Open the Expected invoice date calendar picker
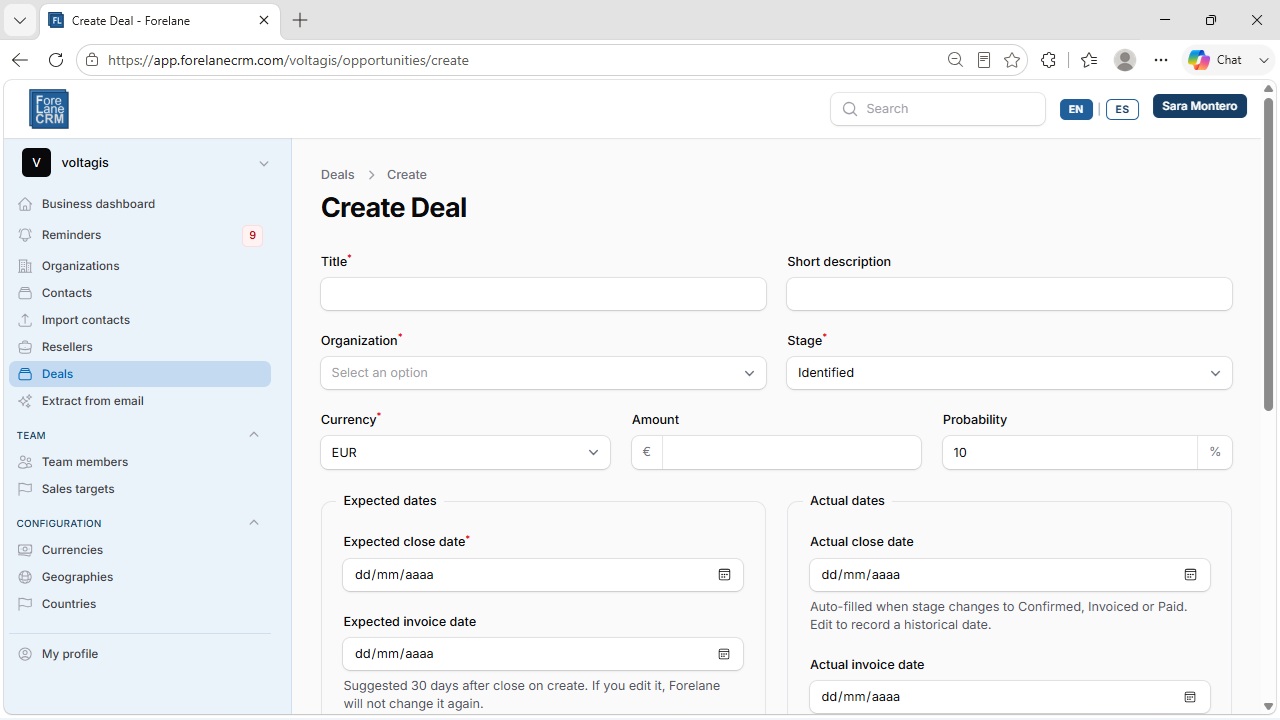1280x720 pixels. point(724,654)
